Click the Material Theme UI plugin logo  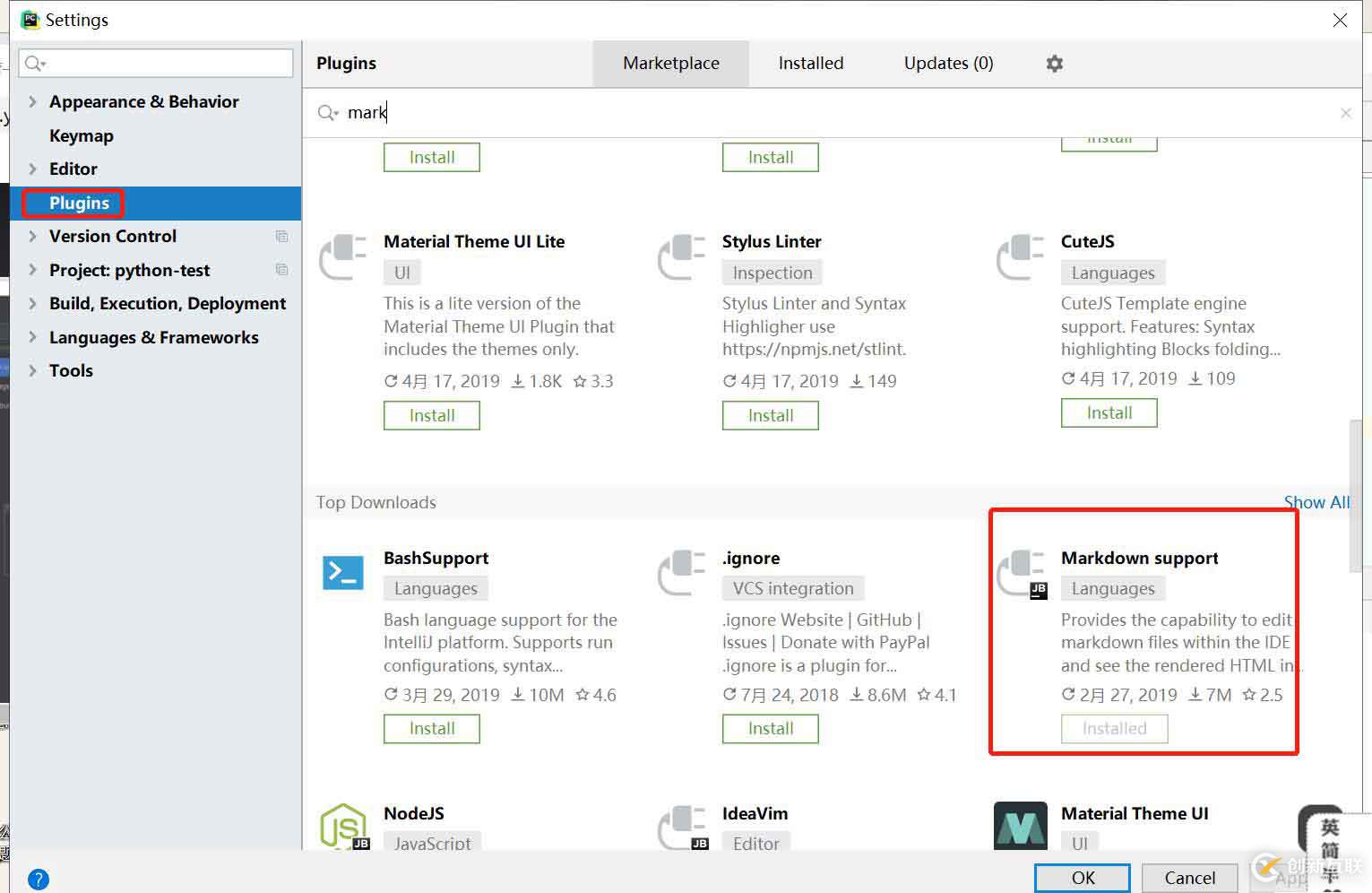tap(1021, 826)
